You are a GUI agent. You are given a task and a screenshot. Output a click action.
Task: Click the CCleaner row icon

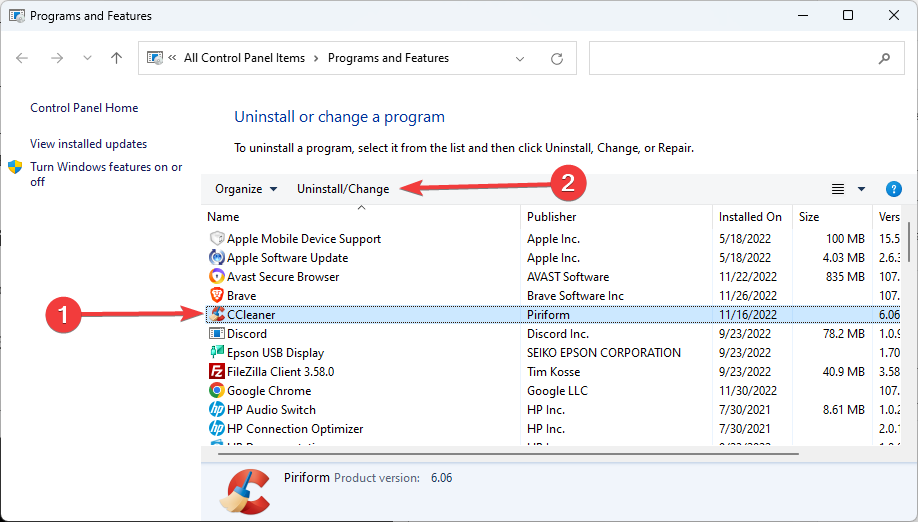pyautogui.click(x=218, y=314)
